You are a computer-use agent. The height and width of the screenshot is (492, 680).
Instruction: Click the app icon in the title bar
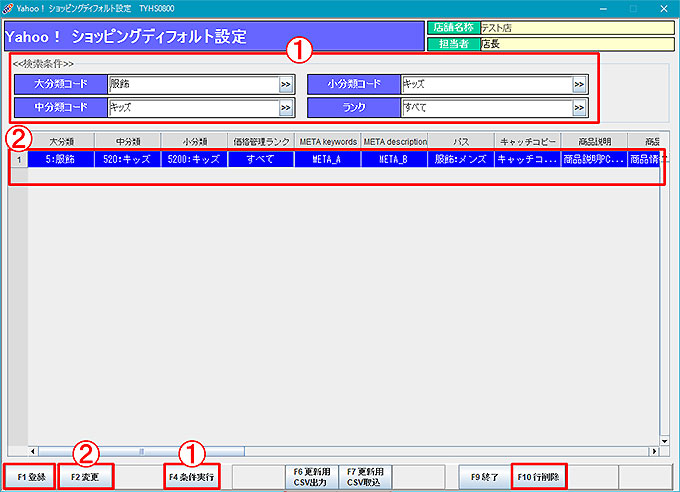8,8
